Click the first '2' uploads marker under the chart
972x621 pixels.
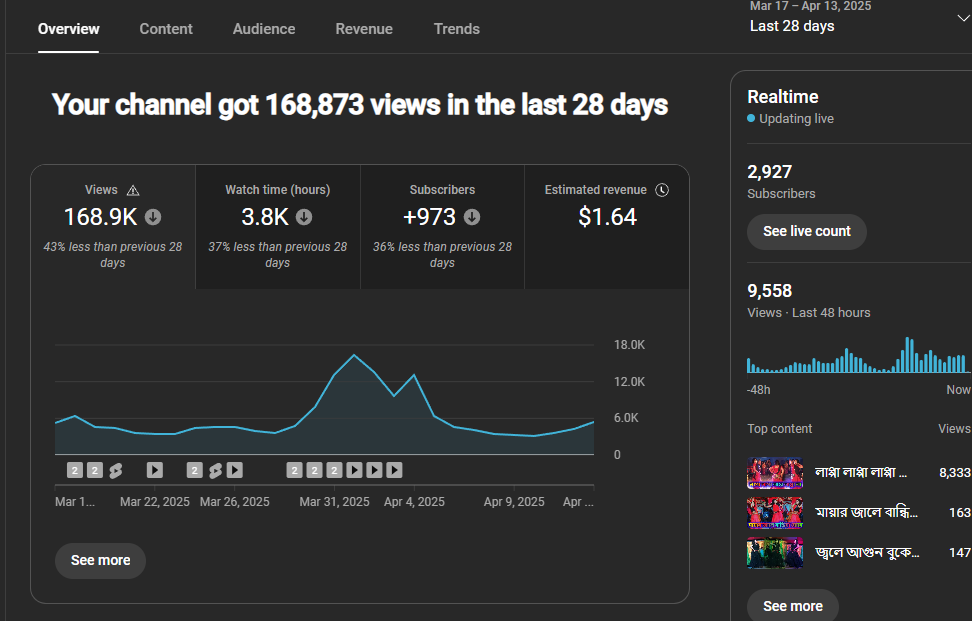pyautogui.click(x=75, y=470)
